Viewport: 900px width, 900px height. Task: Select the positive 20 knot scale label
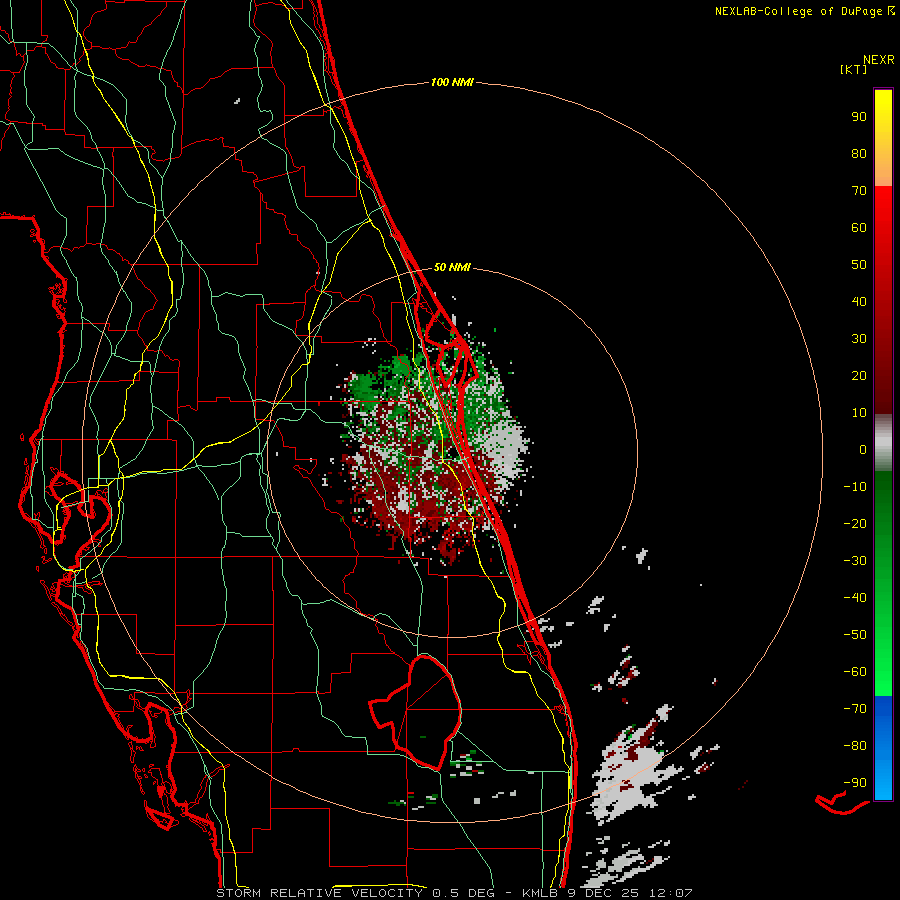tap(859, 375)
